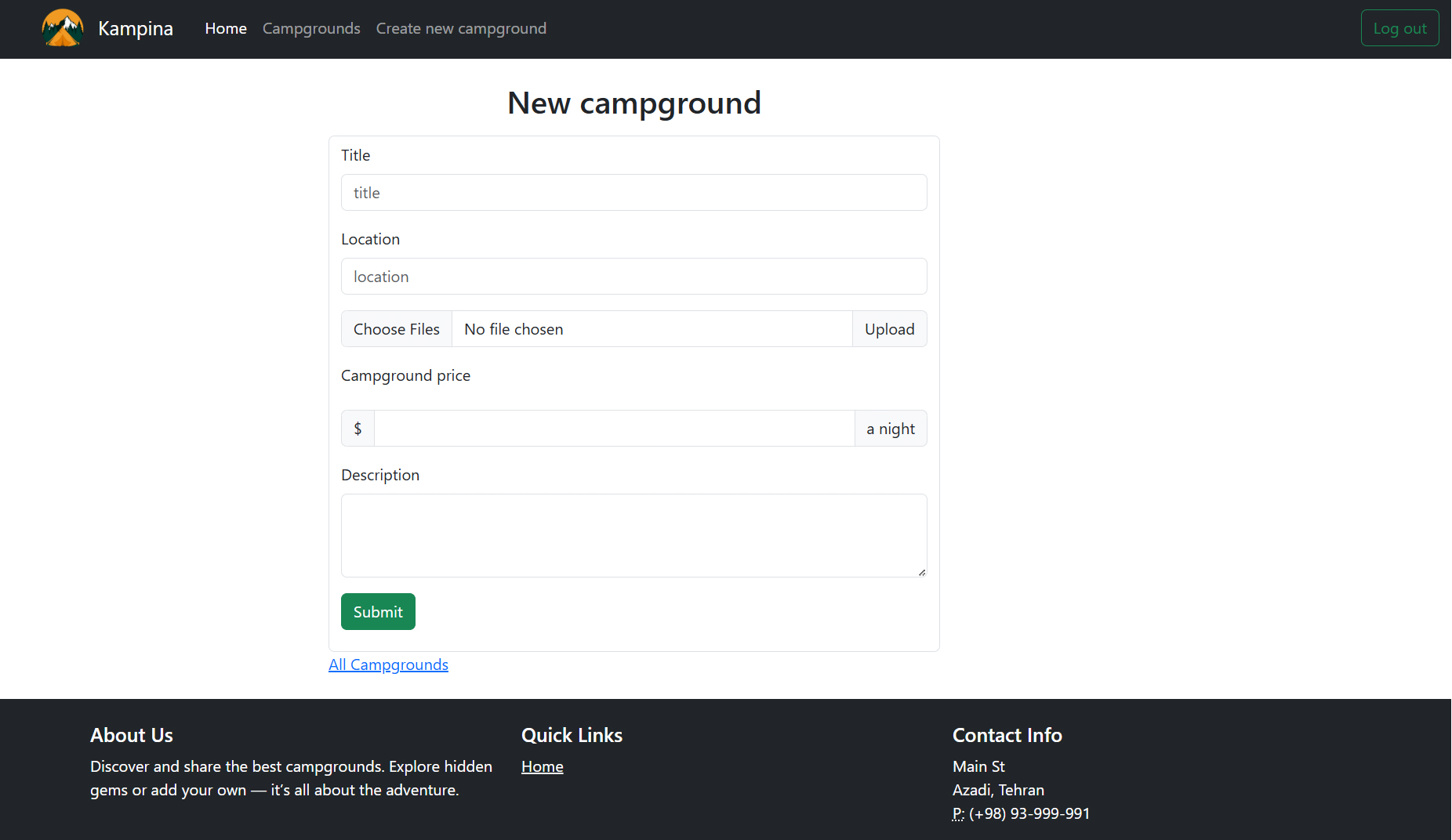Screen dimensions: 1452x840
Task: Go to the Campgrounds nav link
Action: [311, 29]
